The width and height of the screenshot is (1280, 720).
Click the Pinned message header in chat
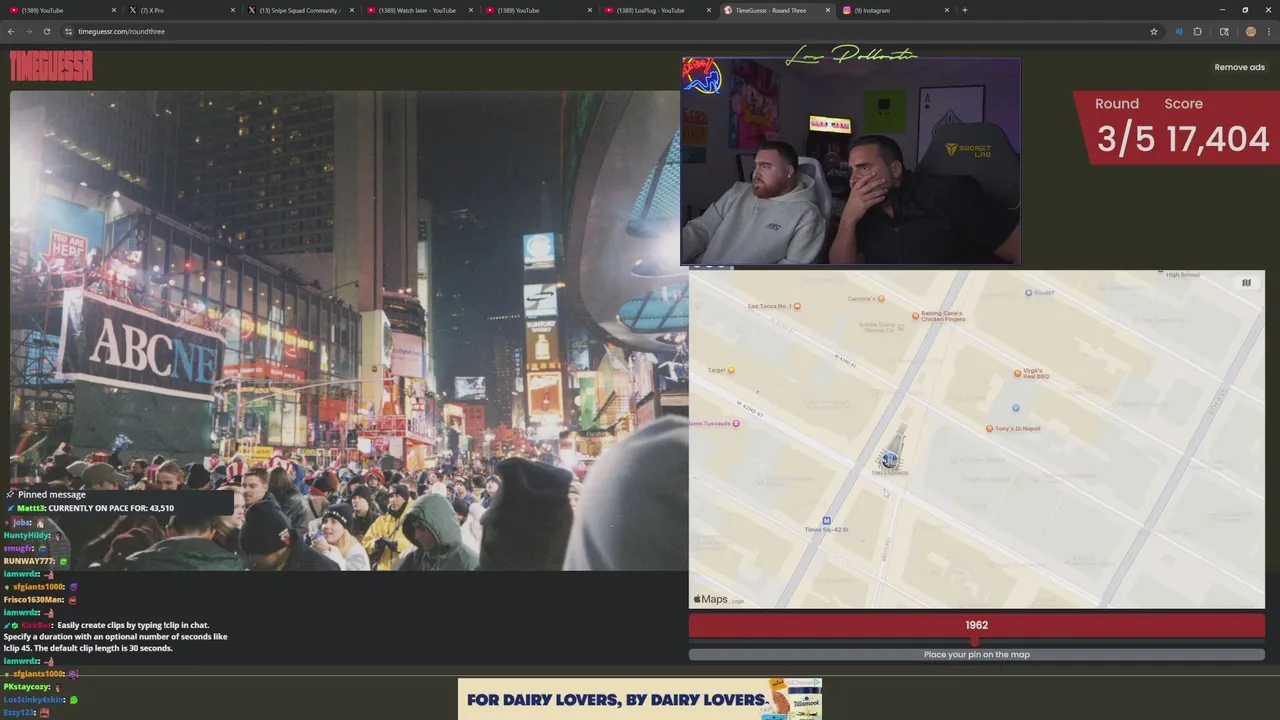point(52,495)
